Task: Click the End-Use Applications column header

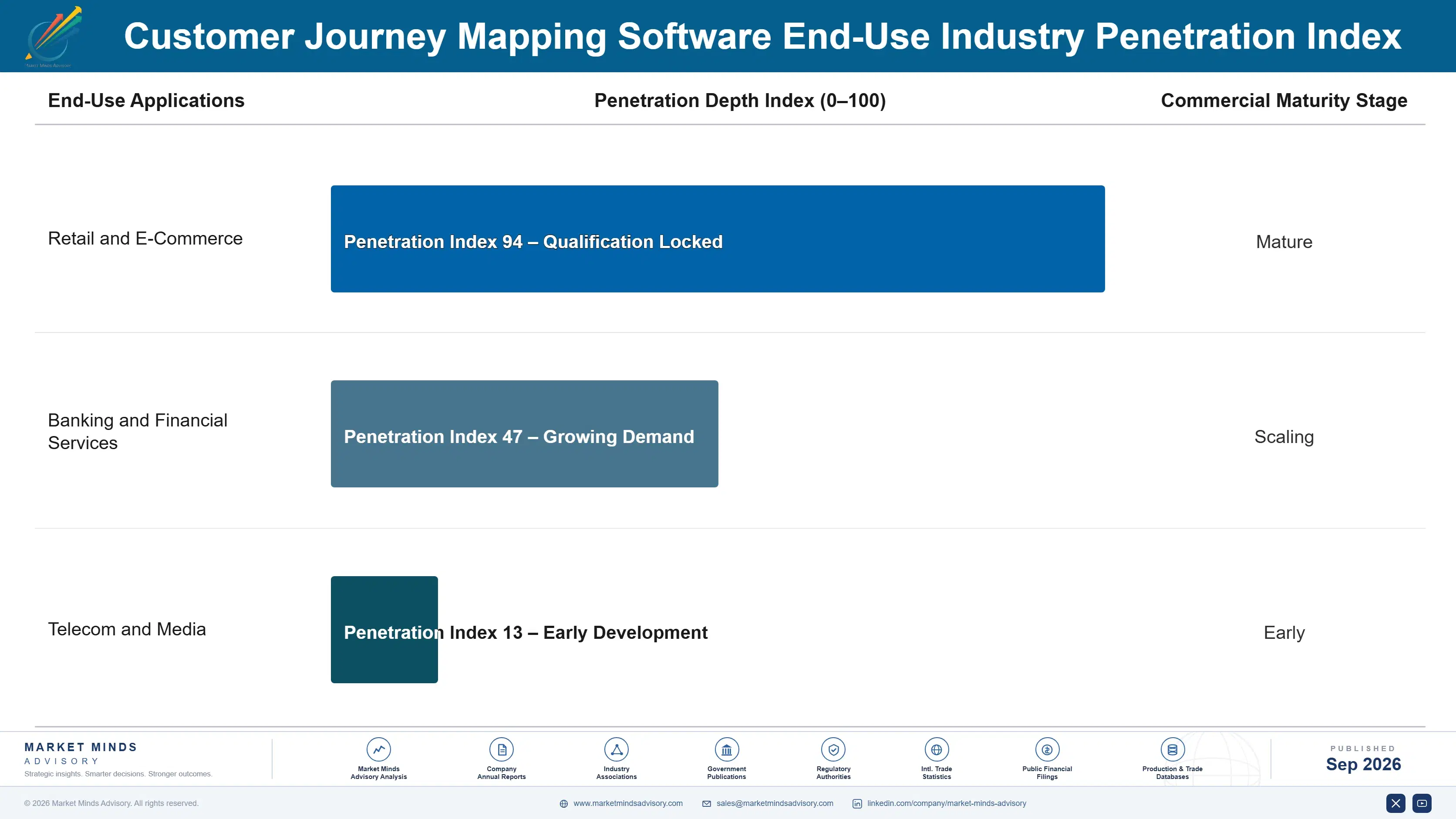Action: [146, 101]
